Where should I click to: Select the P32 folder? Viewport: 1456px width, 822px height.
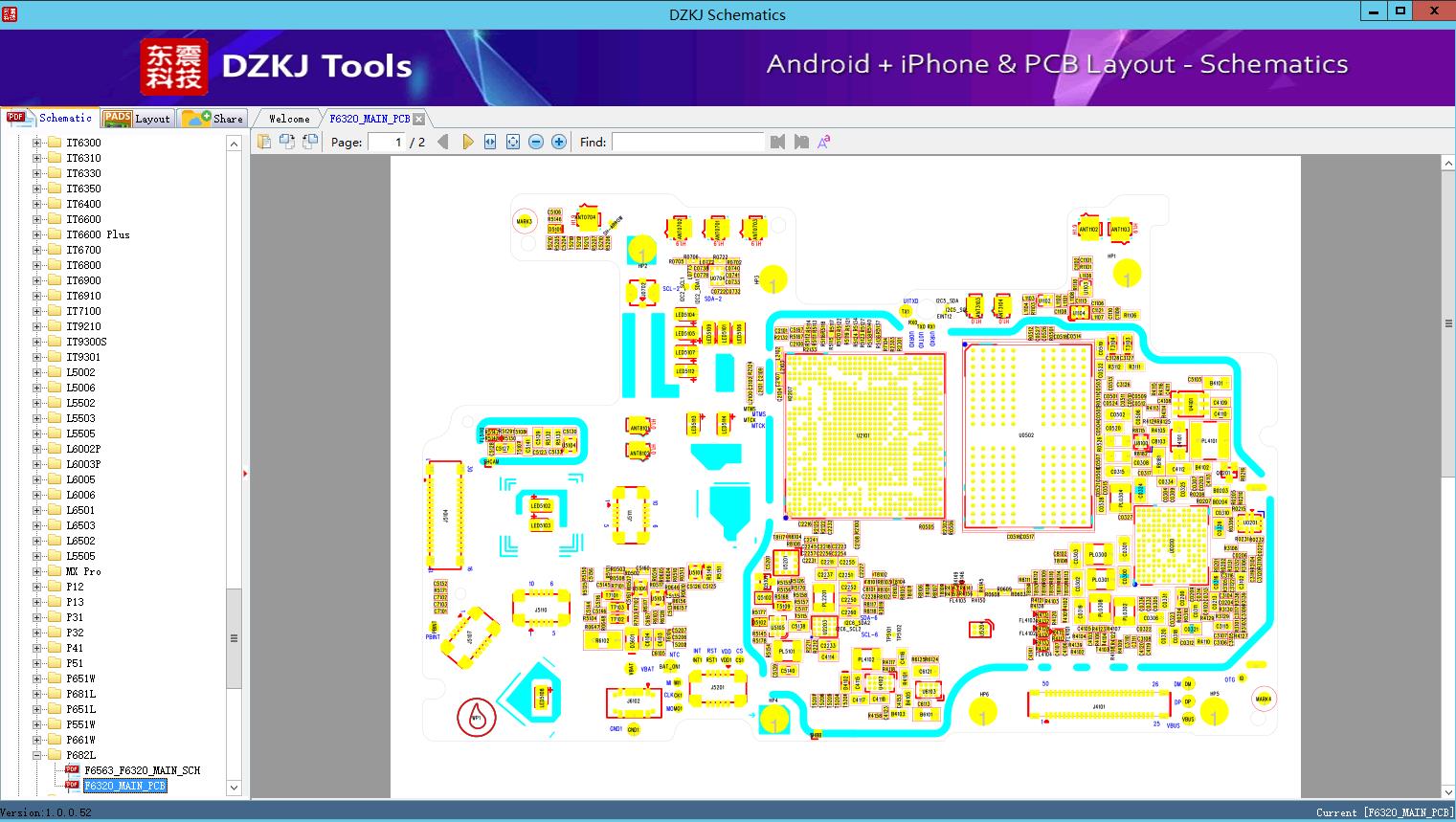75,633
